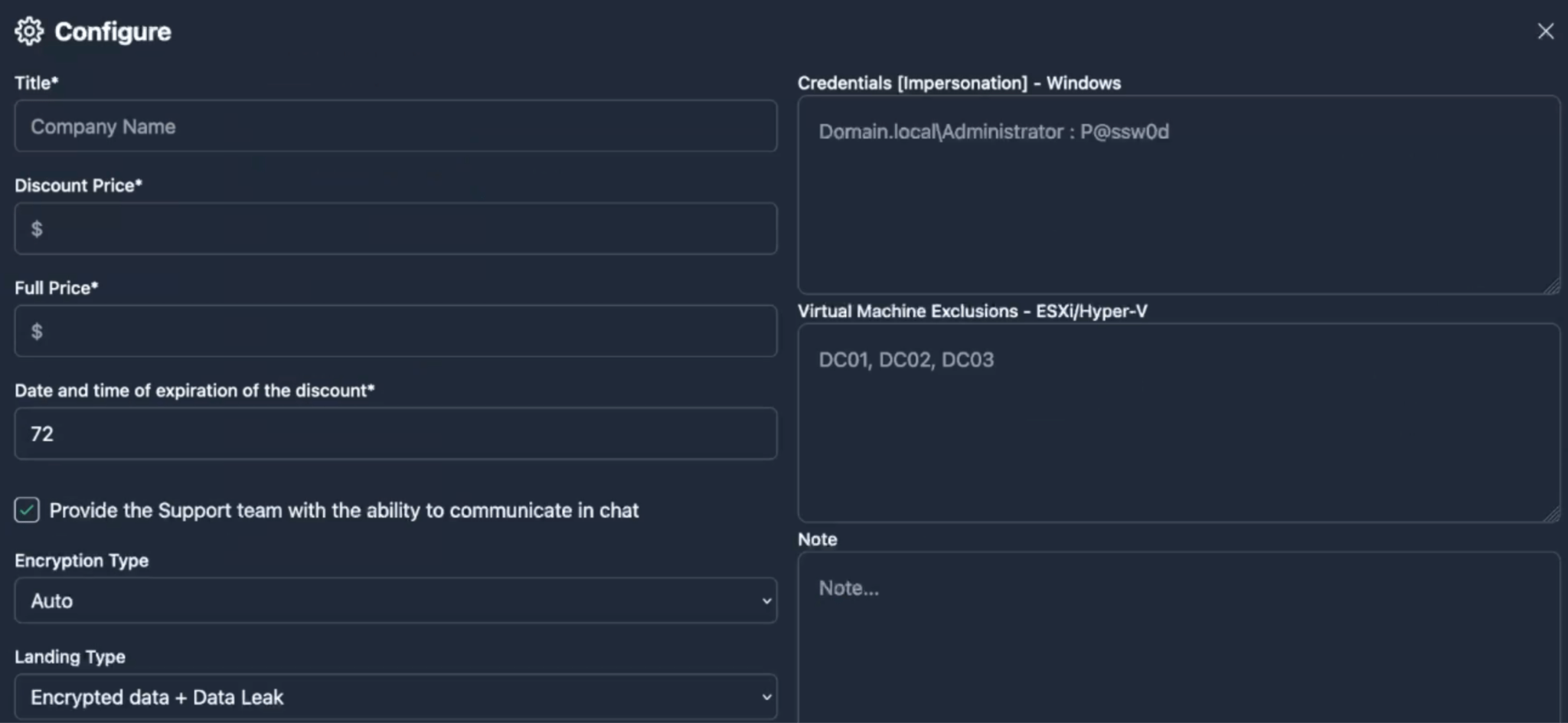Expand the Encrypted data + Data Leak selector

pos(395,697)
